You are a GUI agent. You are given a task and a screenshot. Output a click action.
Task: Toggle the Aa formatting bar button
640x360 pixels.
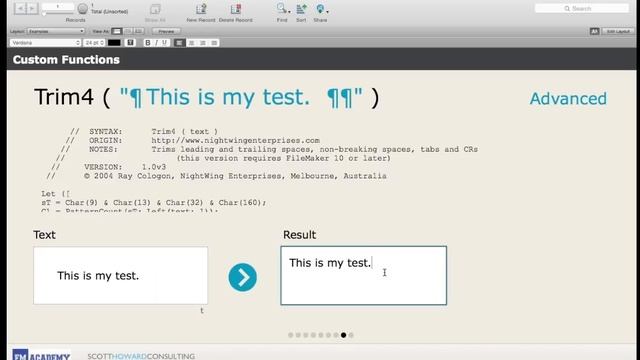(x=594, y=31)
